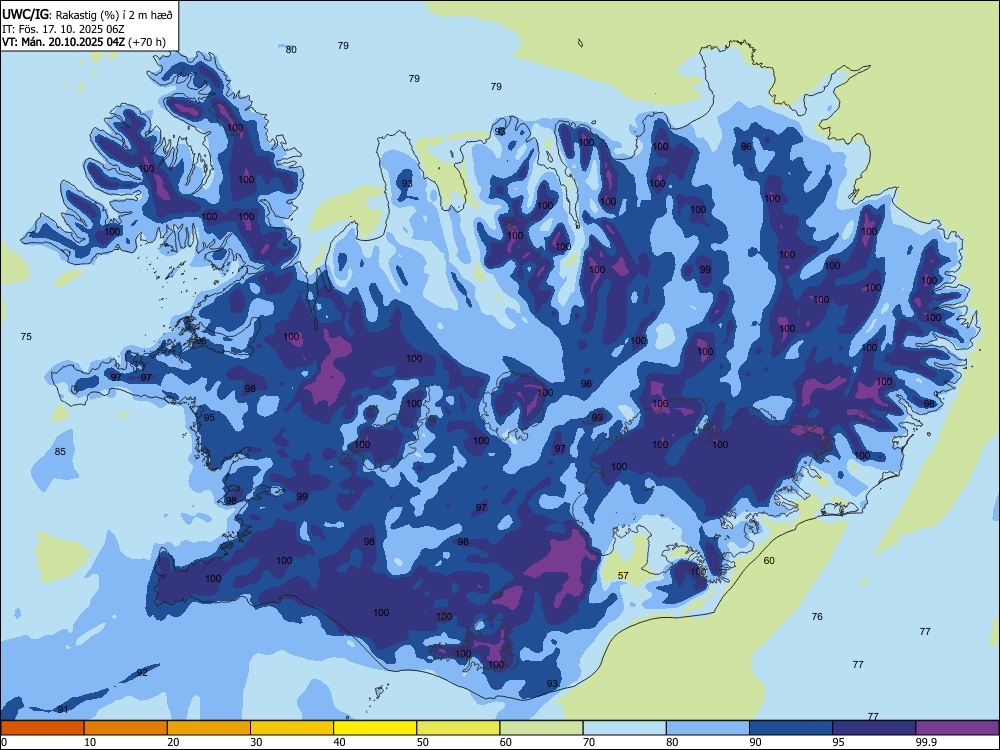Click the '80' value north of the Westfjords
The image size is (1000, 750).
click(x=291, y=50)
